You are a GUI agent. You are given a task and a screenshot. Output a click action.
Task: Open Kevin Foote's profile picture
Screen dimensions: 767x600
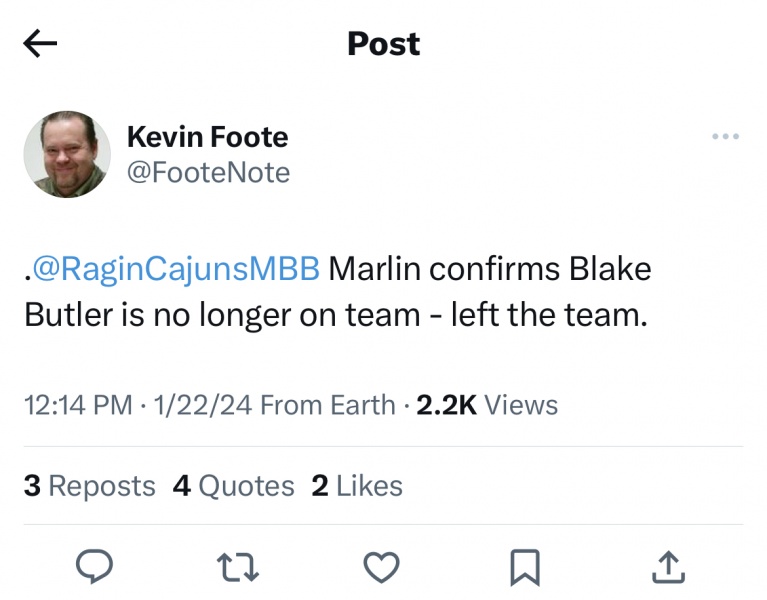click(67, 154)
